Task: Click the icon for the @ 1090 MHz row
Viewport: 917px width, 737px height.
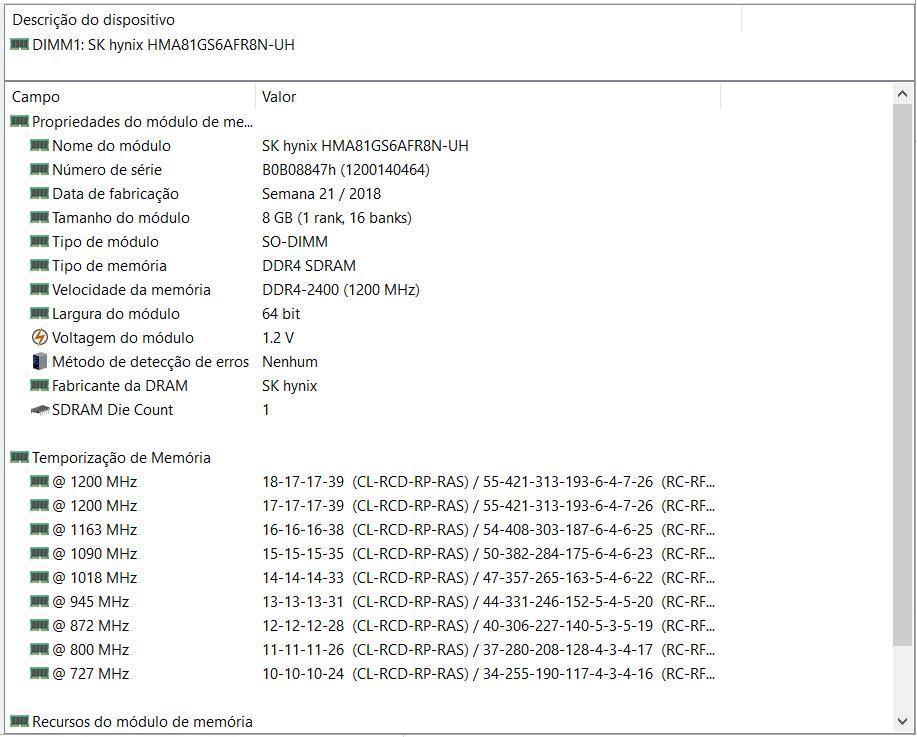Action: (x=39, y=553)
